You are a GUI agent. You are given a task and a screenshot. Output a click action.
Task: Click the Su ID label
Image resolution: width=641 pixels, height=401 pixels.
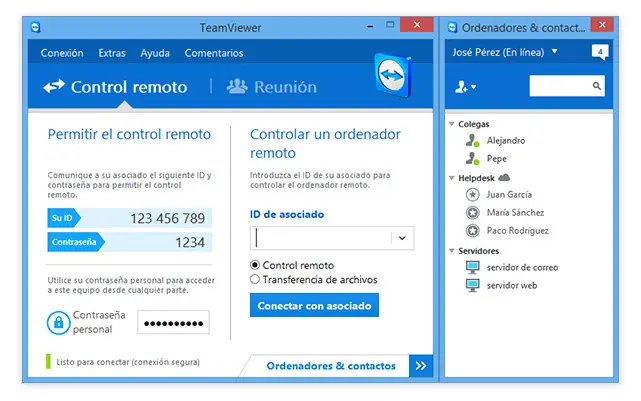tap(64, 218)
